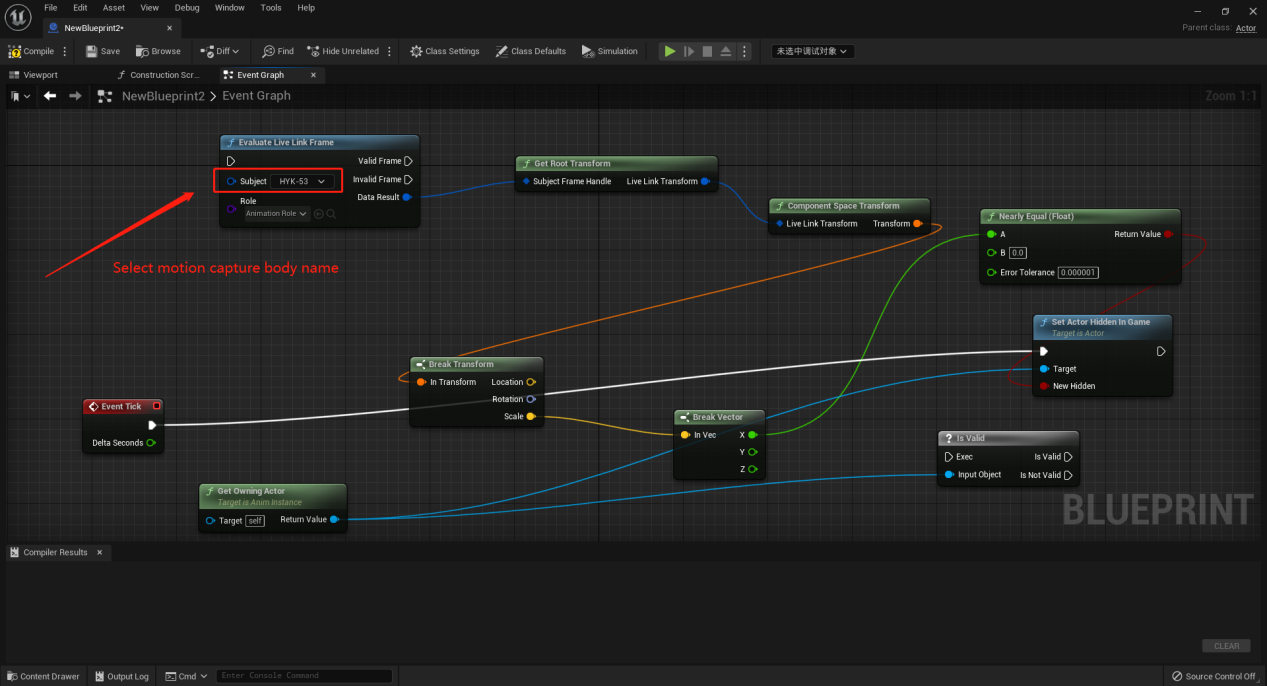The width and height of the screenshot is (1267, 686).
Task: Click the Error Tolerance value field
Action: point(1079,272)
